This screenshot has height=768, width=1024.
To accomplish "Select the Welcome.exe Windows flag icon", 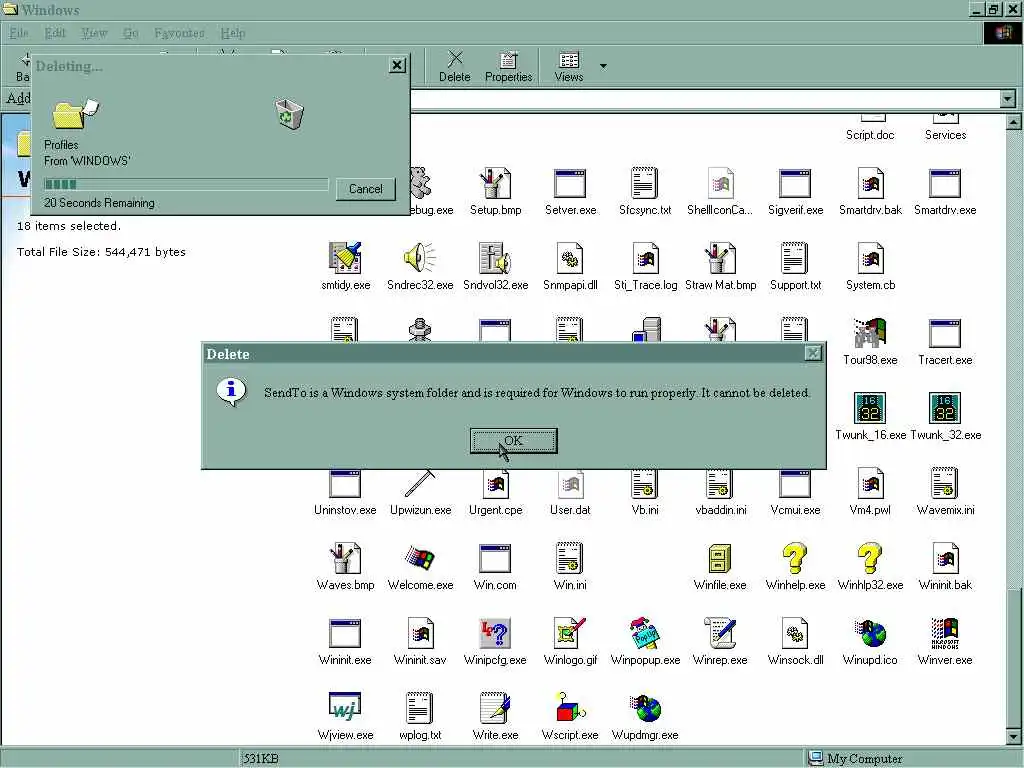I will pos(420,558).
